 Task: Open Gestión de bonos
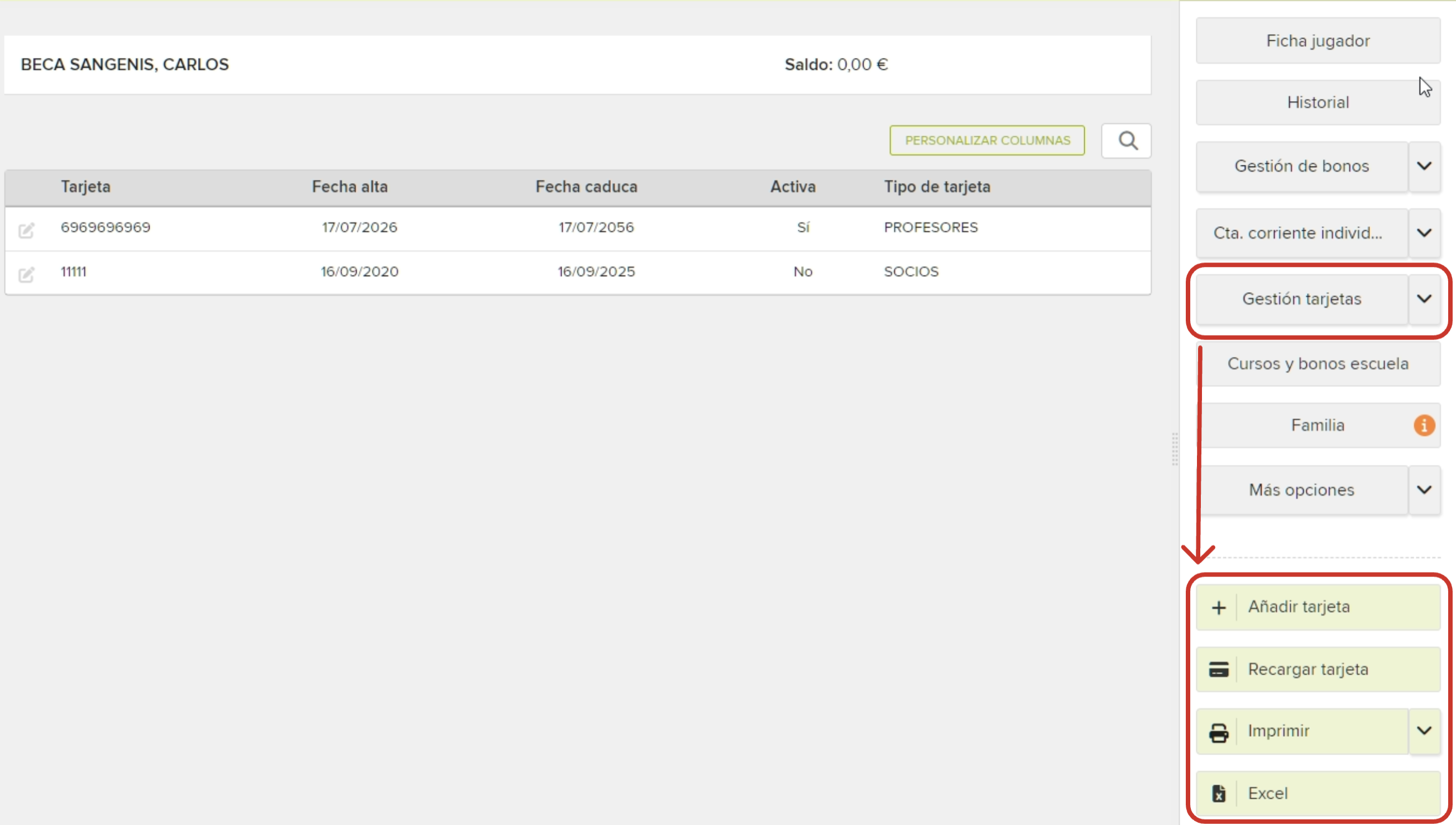[1302, 166]
